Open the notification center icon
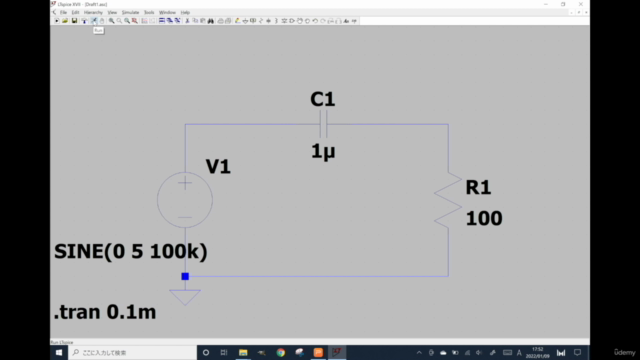The height and width of the screenshot is (360, 640). [x=577, y=353]
